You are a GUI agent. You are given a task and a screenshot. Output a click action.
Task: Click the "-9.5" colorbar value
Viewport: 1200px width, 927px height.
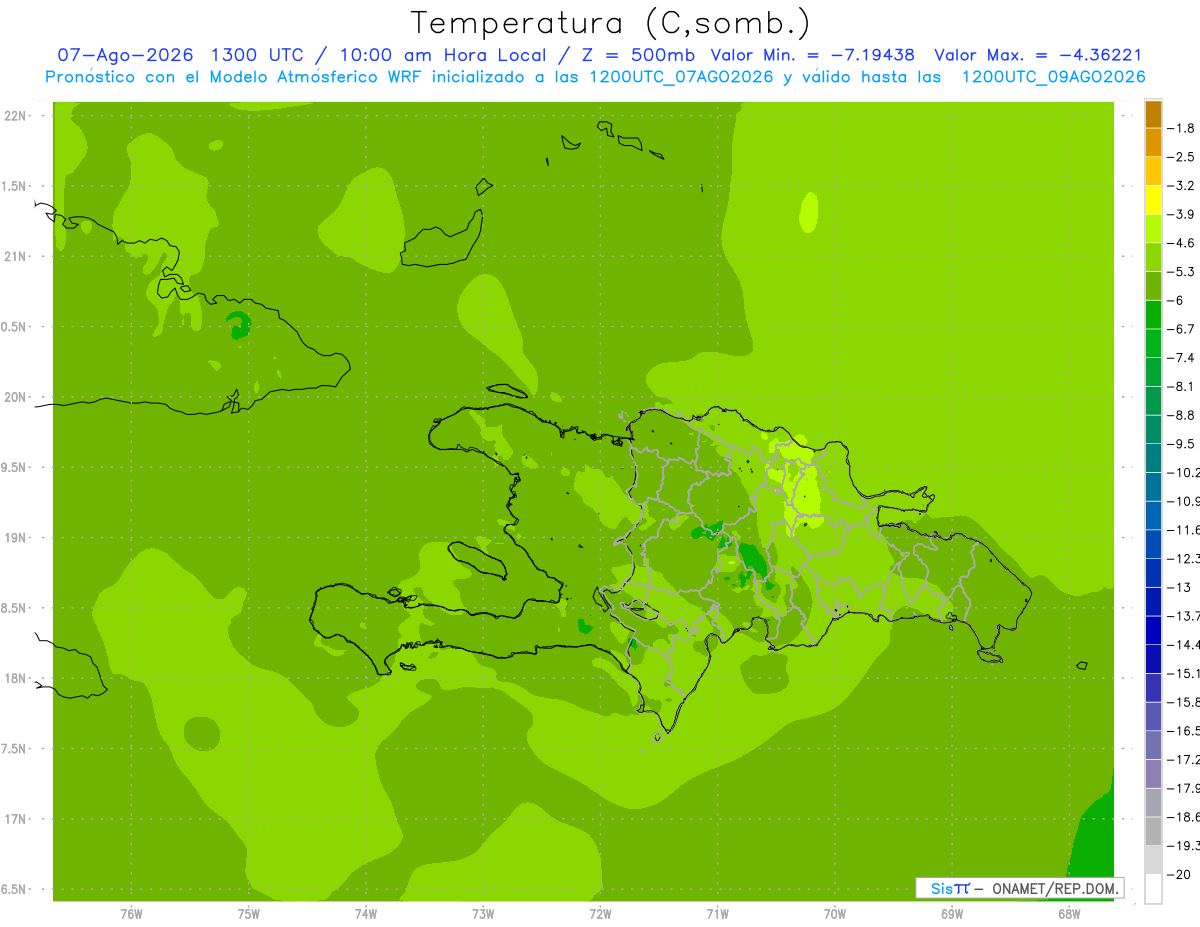1181,444
